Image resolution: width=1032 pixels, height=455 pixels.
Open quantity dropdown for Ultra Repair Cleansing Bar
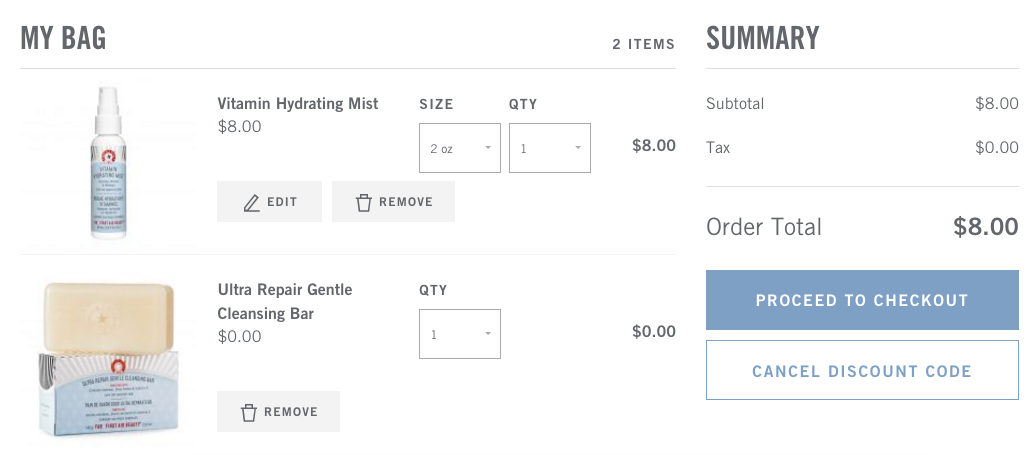[x=459, y=334]
